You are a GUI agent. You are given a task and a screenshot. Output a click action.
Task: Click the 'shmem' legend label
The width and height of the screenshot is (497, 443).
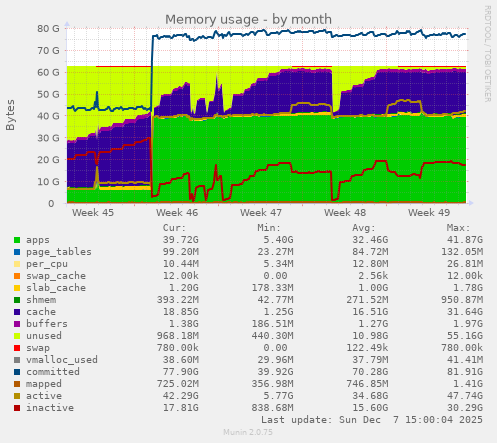(41, 300)
